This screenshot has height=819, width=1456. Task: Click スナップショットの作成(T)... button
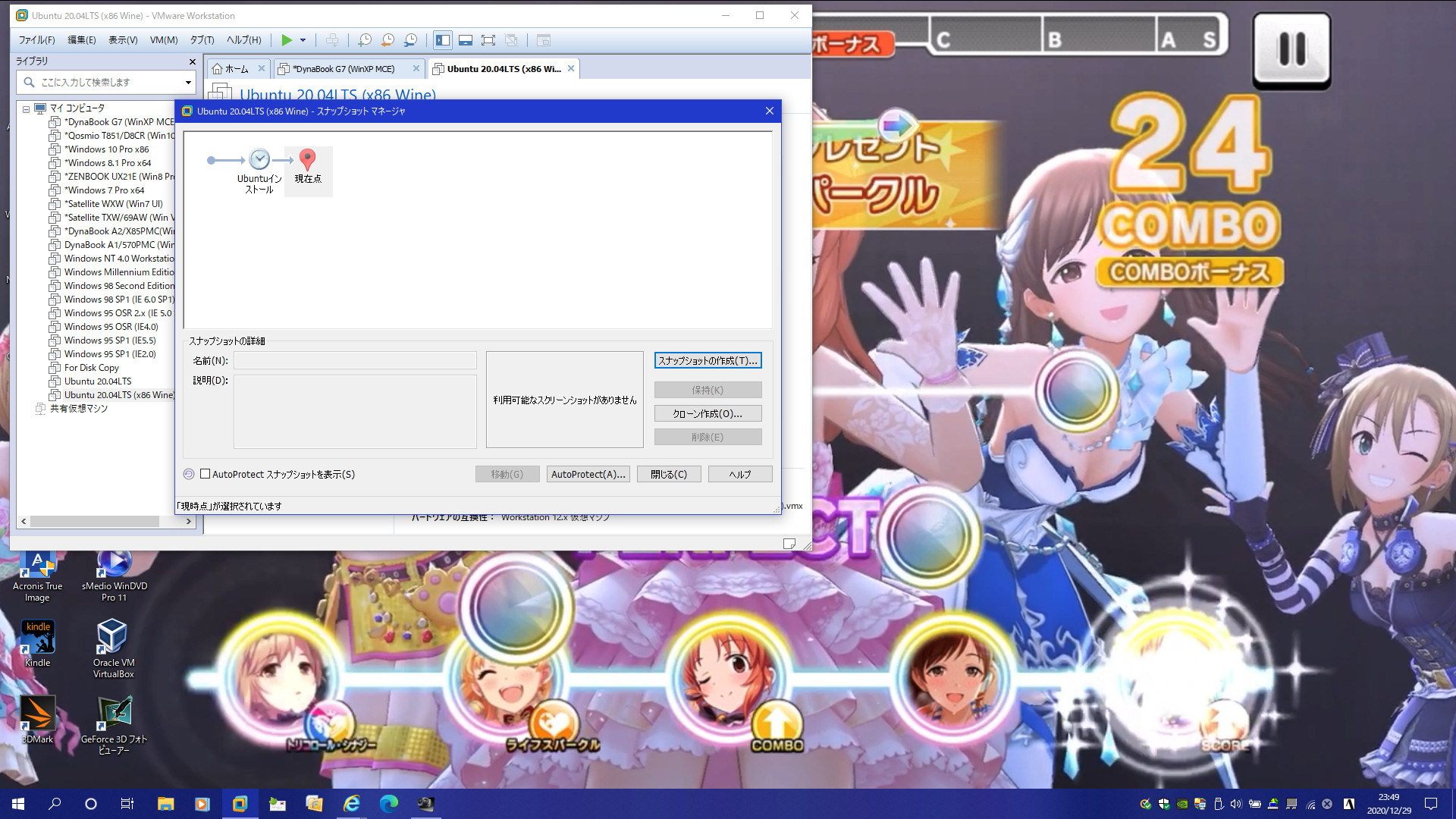click(708, 360)
